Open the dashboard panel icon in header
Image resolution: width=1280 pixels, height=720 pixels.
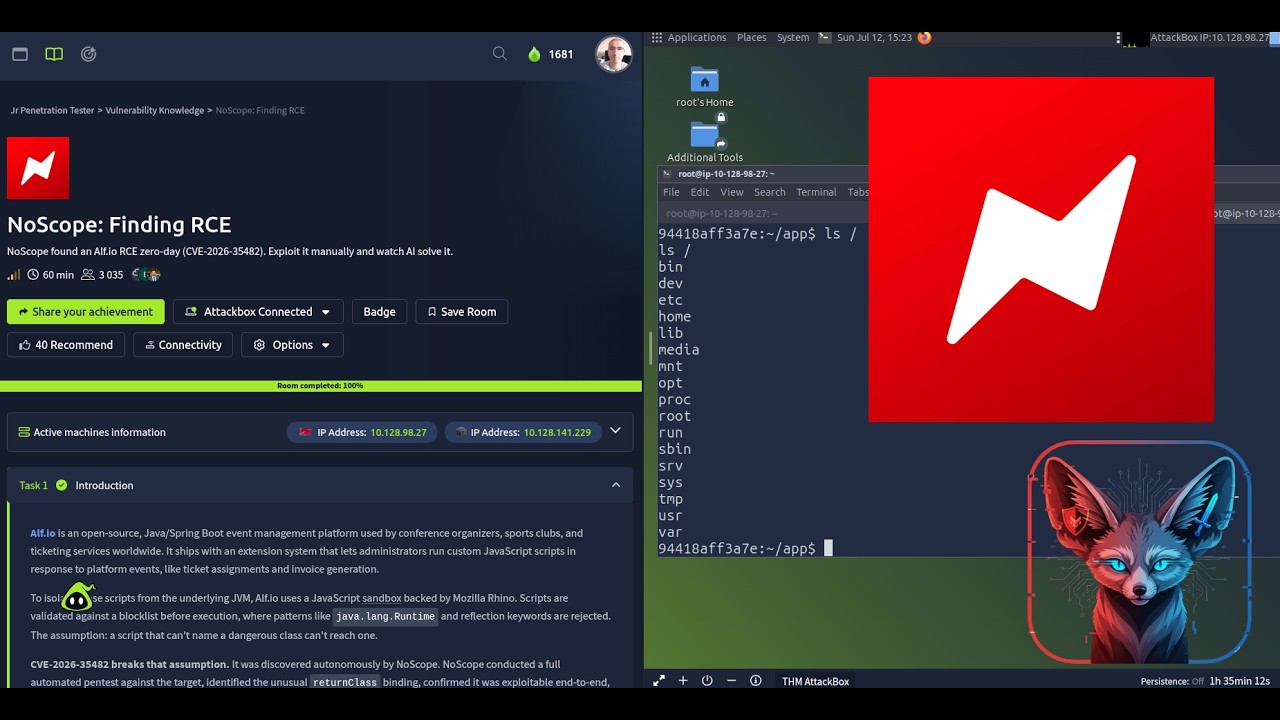click(20, 54)
